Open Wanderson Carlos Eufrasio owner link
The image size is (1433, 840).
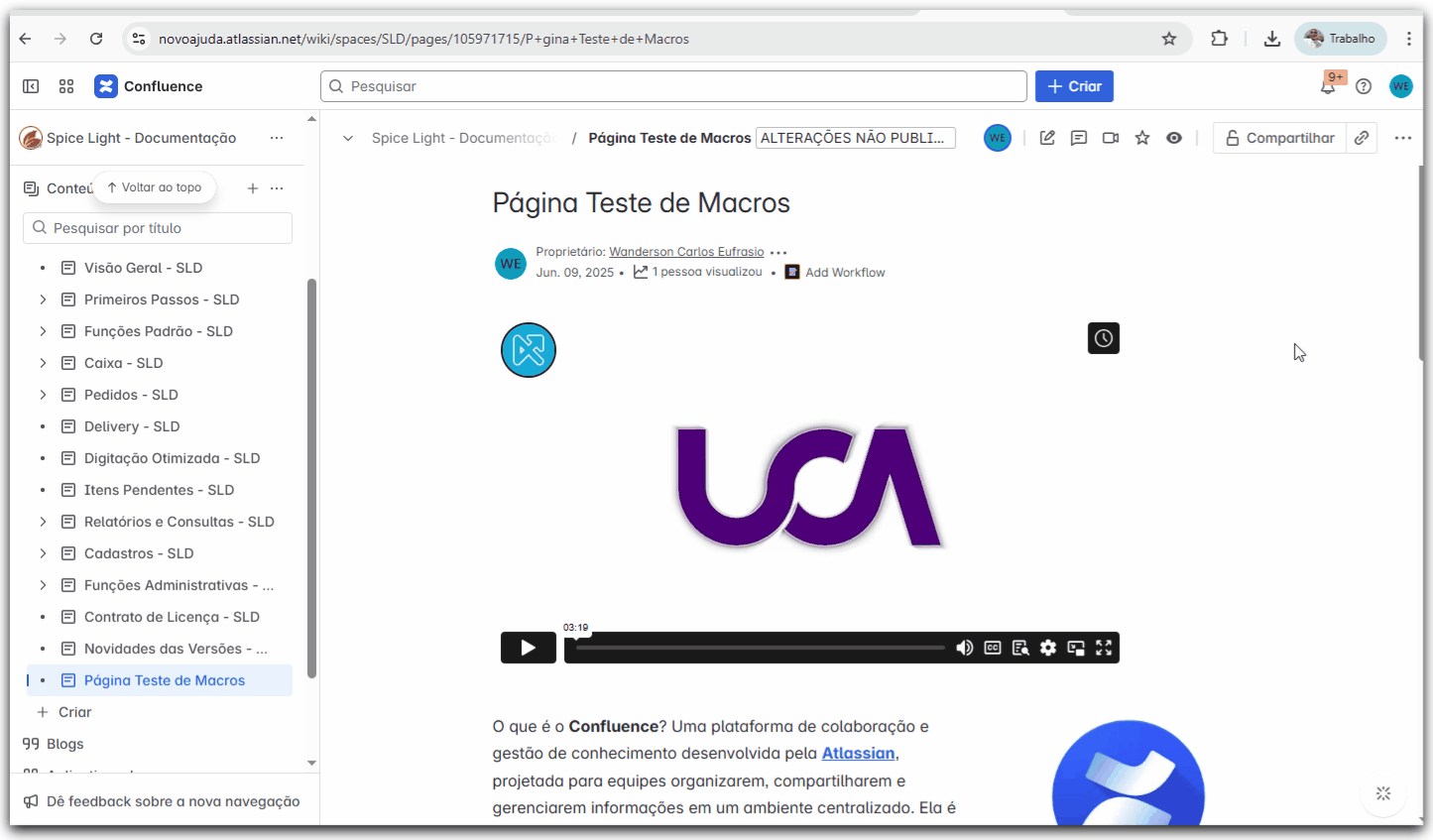click(686, 252)
